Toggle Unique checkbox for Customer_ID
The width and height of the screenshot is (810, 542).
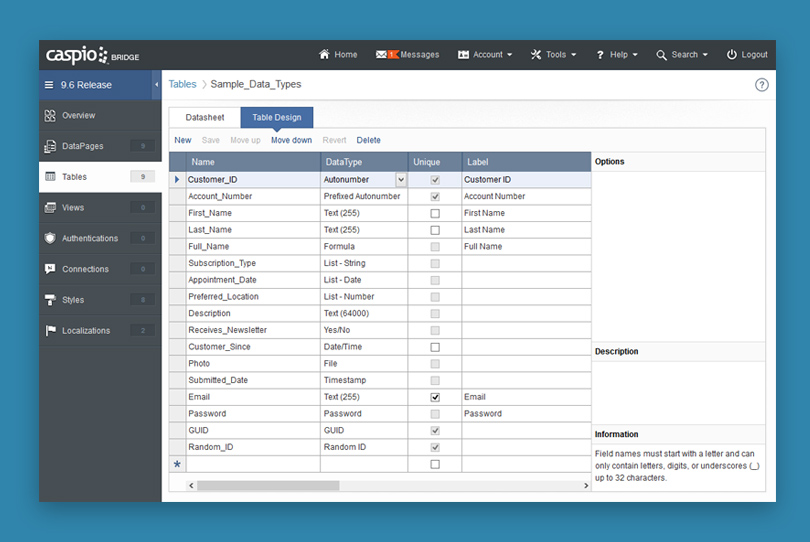(x=435, y=180)
